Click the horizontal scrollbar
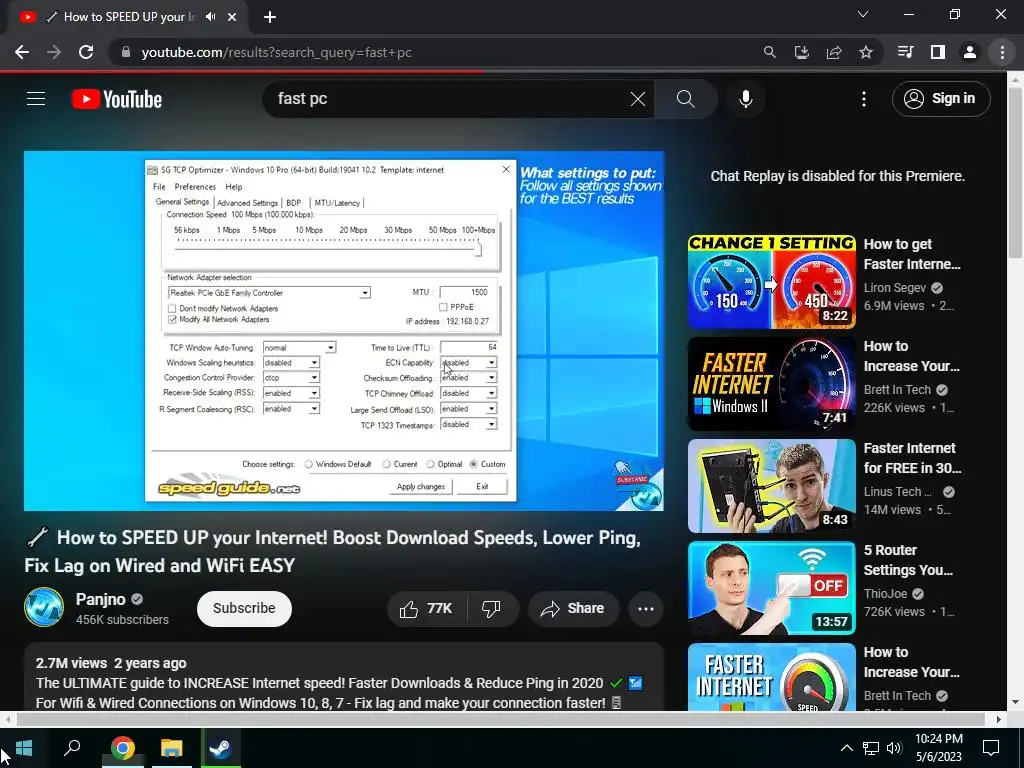Screen dimensions: 1024x768 500,719
